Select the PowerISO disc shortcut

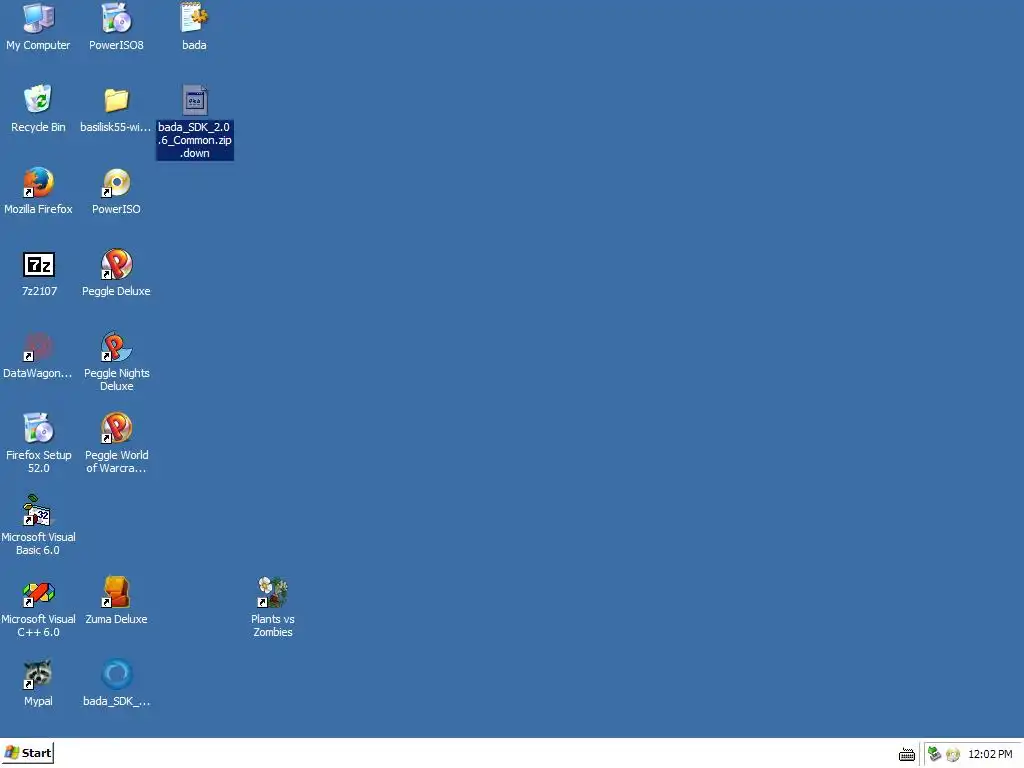(116, 182)
